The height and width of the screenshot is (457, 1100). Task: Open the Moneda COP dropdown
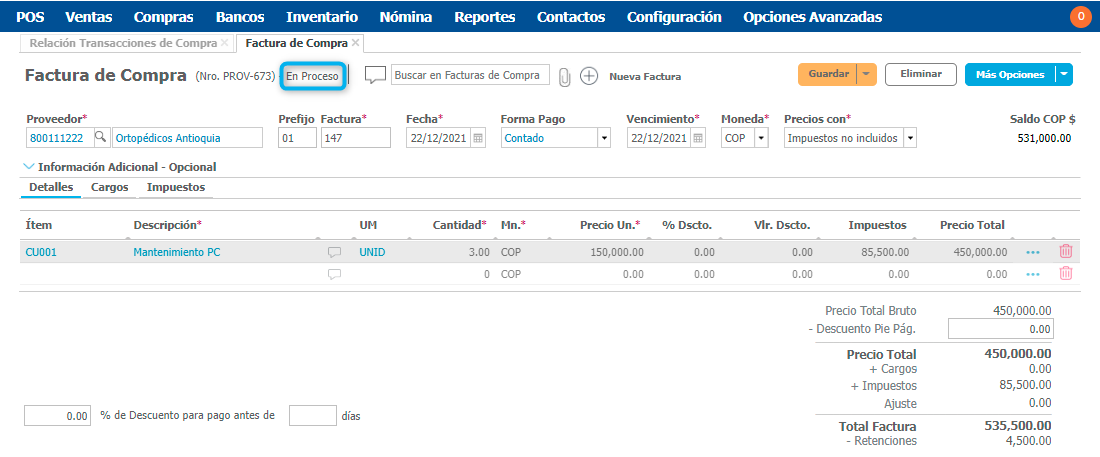[761, 138]
